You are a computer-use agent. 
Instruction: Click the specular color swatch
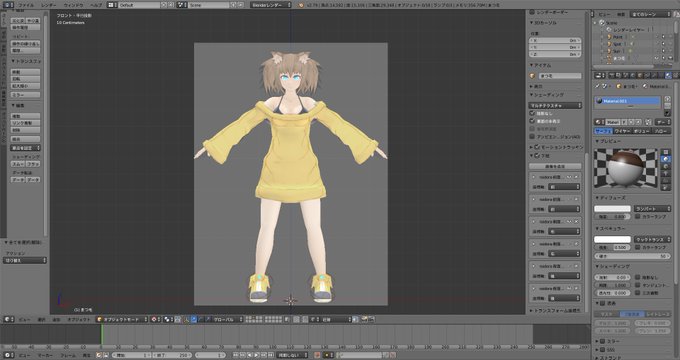tap(612, 239)
